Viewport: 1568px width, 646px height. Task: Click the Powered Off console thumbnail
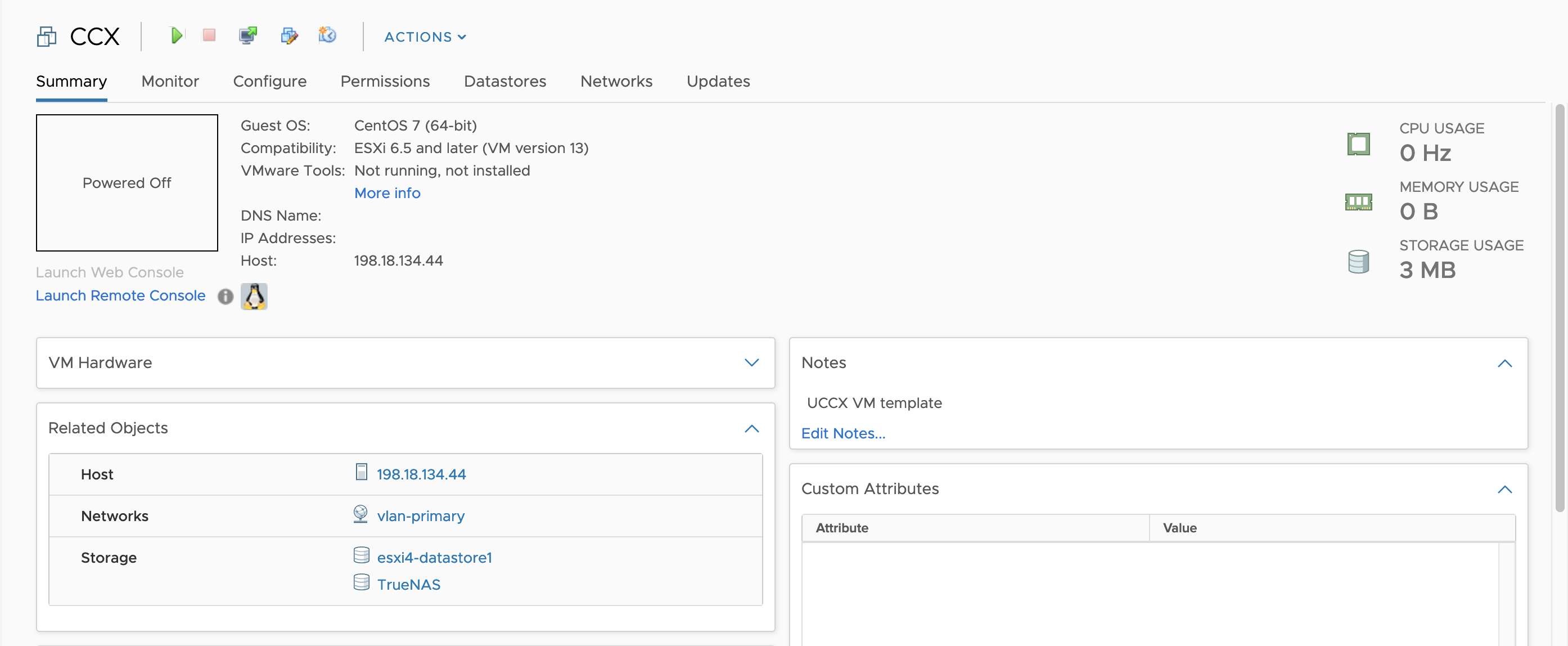127,183
